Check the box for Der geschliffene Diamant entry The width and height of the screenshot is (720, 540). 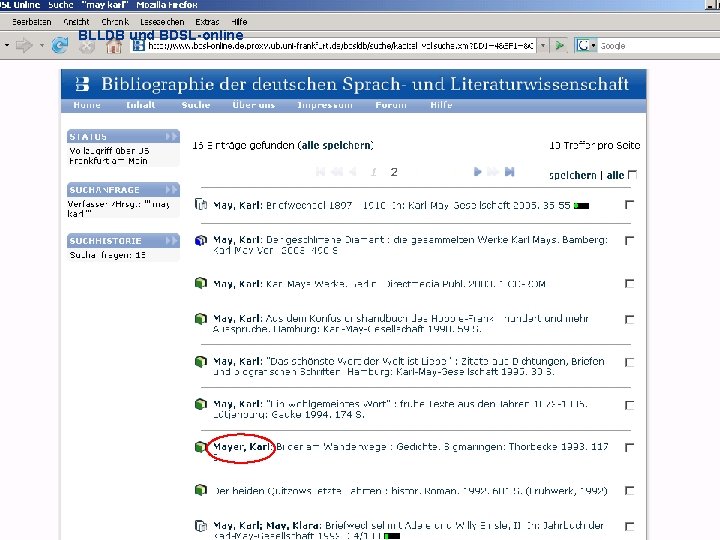pyautogui.click(x=630, y=241)
